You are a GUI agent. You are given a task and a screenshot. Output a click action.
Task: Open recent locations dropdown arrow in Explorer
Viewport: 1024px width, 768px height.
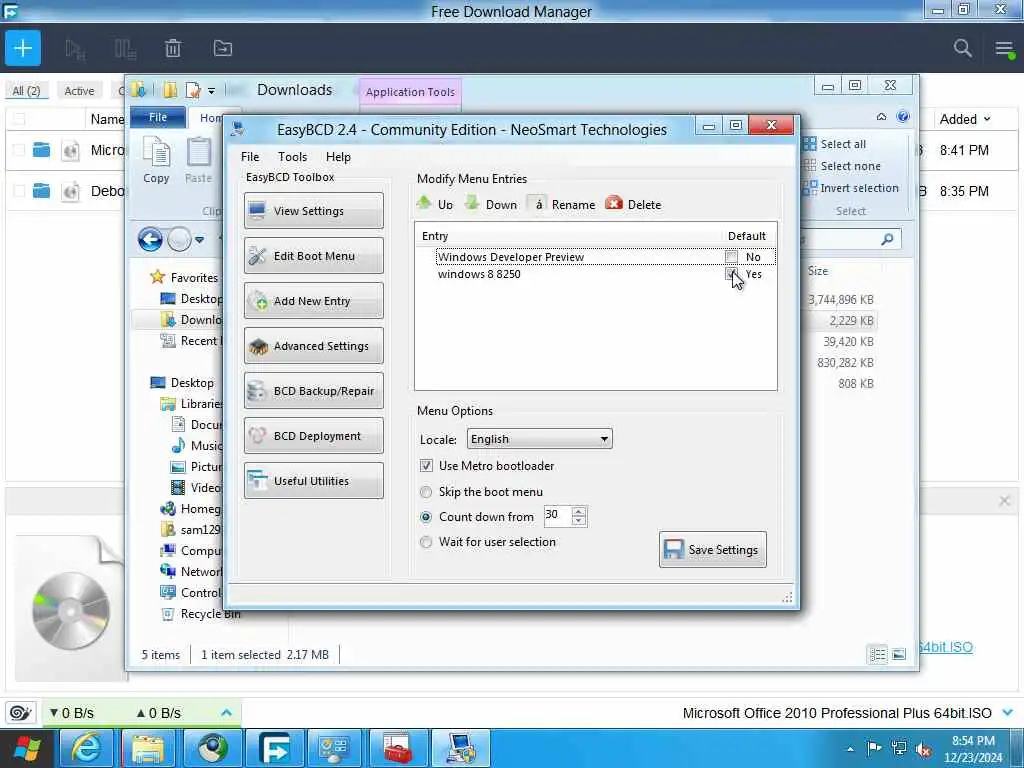click(x=200, y=240)
